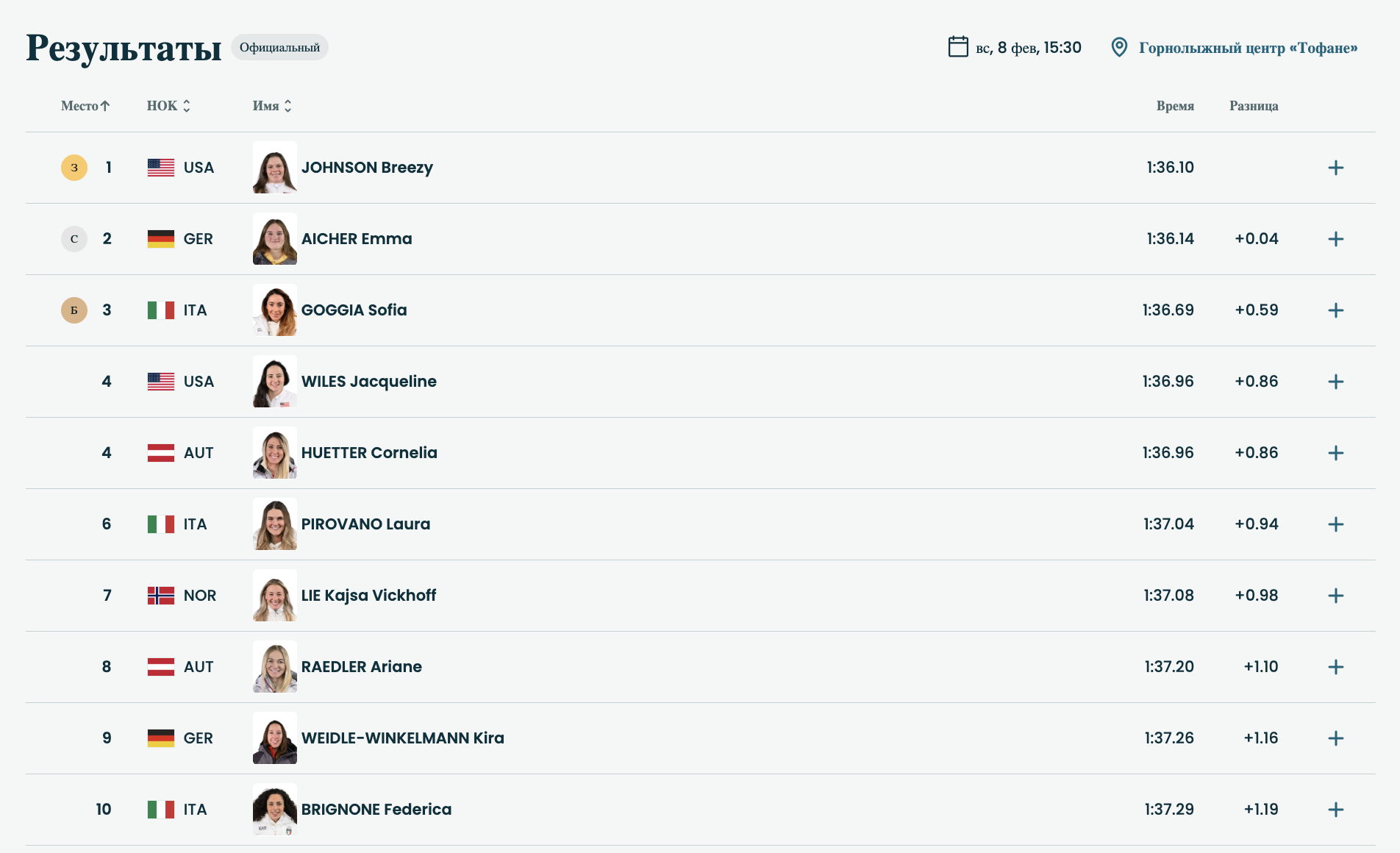The image size is (1400, 853).
Task: Toggle sorting by НОК column
Action: coord(168,106)
